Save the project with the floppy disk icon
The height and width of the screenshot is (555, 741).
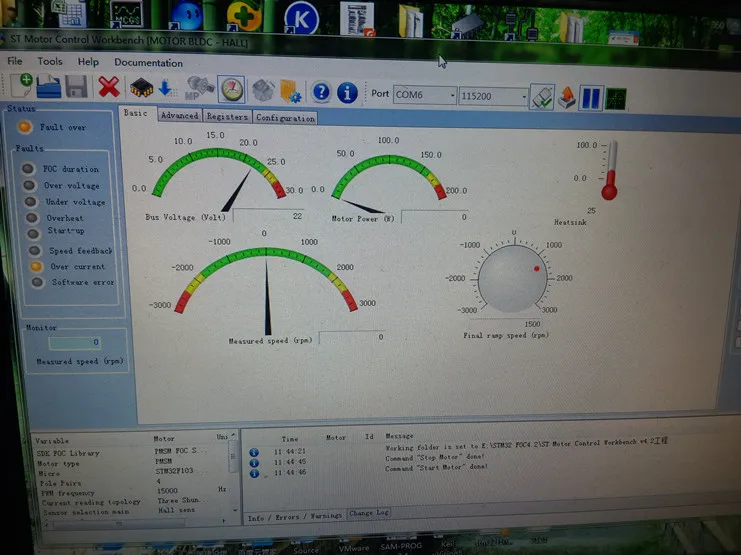[x=76, y=87]
